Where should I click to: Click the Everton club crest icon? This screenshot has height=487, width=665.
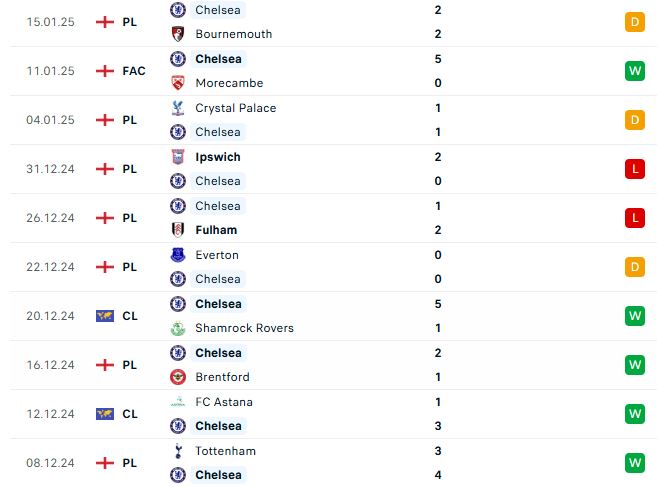tap(178, 255)
